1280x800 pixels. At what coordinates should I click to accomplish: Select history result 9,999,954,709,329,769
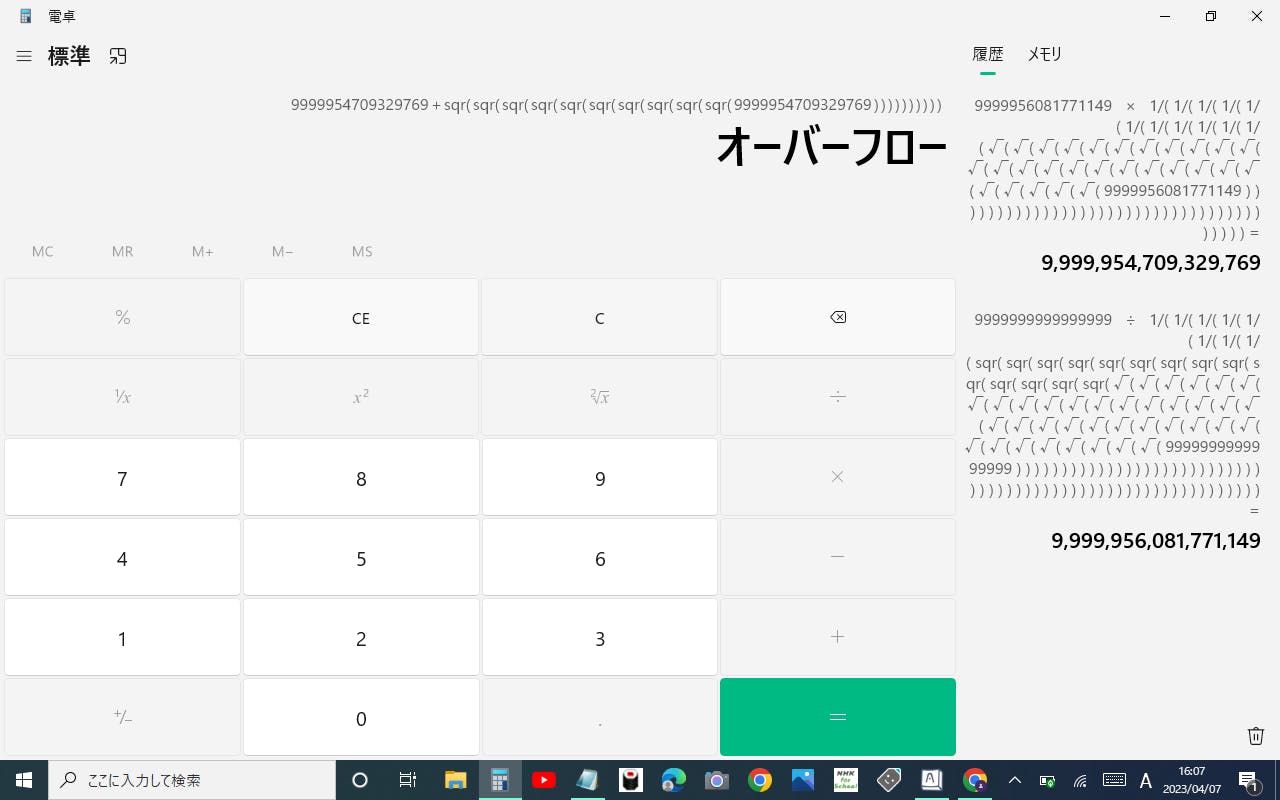click(x=1150, y=263)
